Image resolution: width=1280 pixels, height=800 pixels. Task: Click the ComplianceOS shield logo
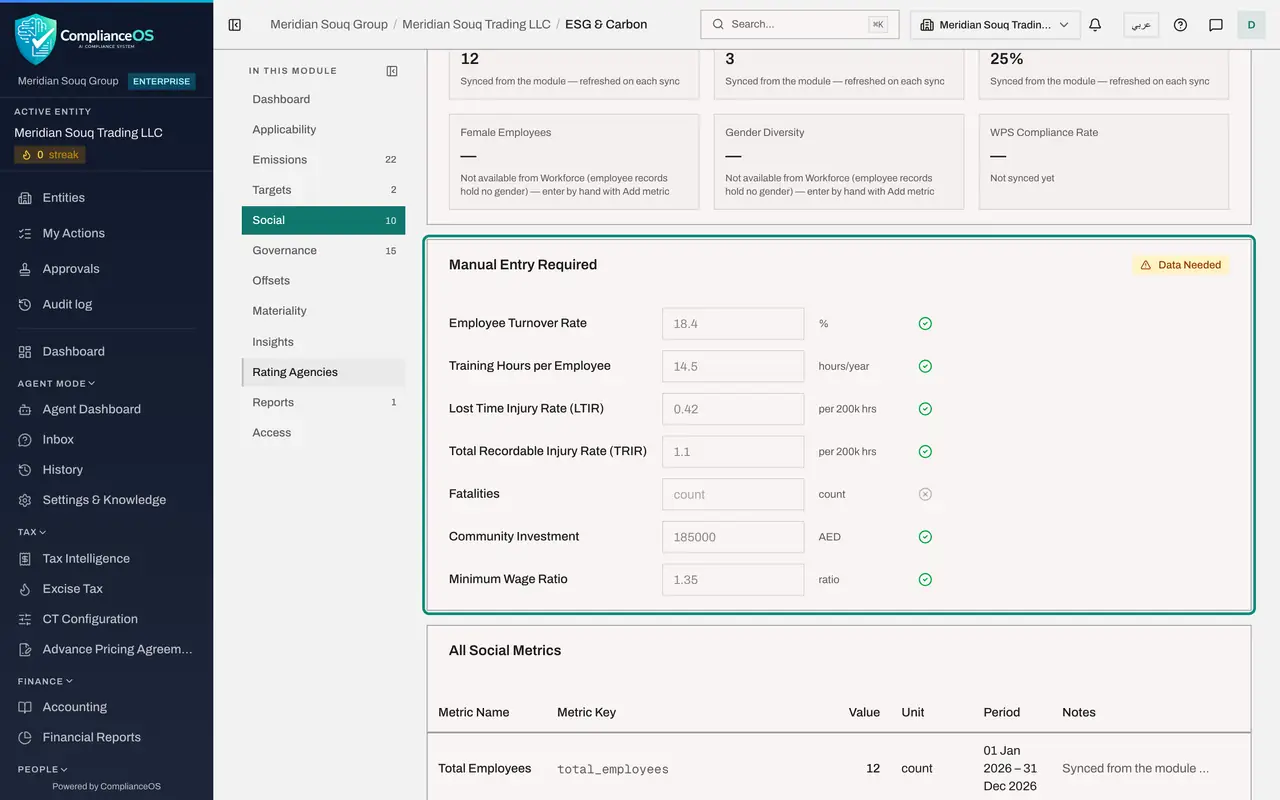[x=36, y=39]
